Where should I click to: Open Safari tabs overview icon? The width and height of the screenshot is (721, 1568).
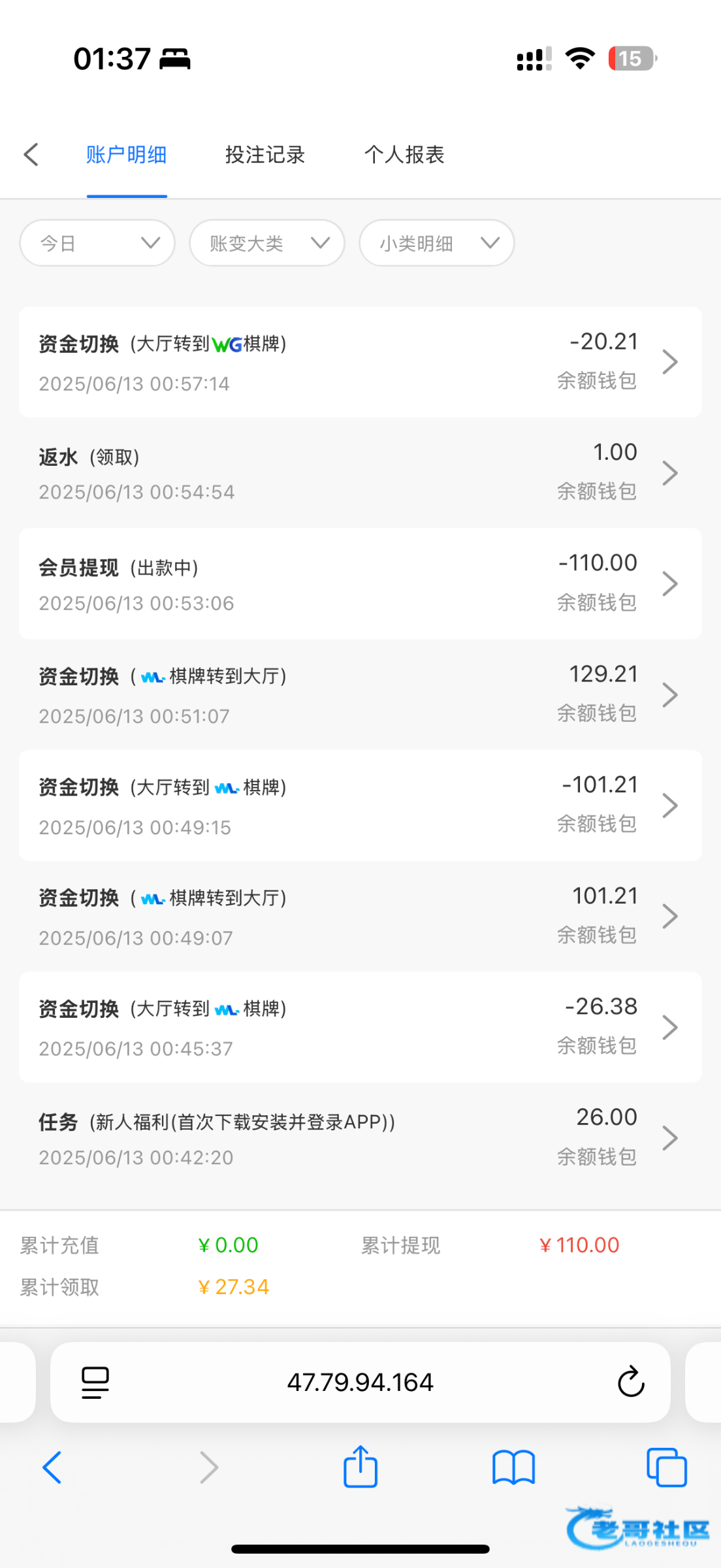tap(666, 1467)
